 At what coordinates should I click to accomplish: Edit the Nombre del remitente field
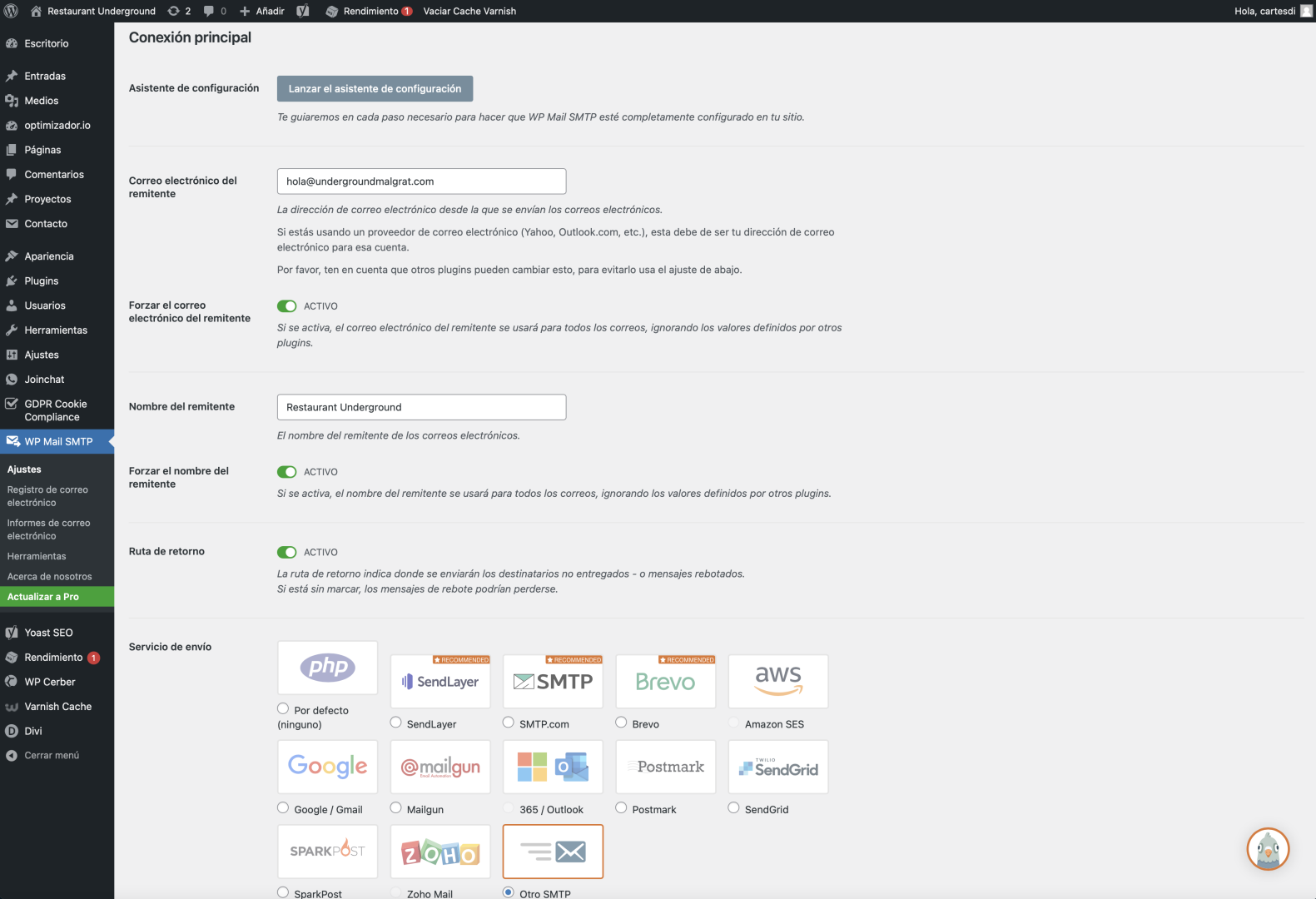pos(421,407)
